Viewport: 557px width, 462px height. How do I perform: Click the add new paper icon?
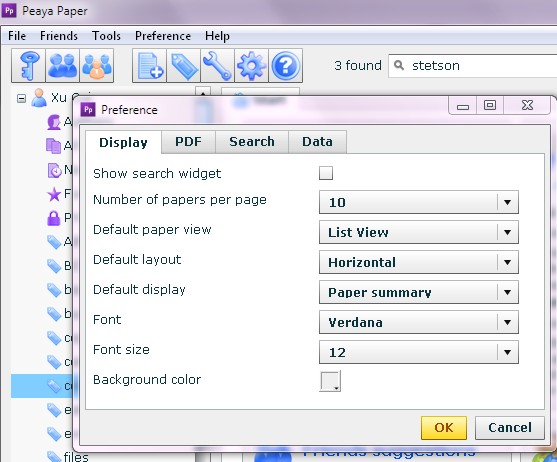click(x=150, y=66)
